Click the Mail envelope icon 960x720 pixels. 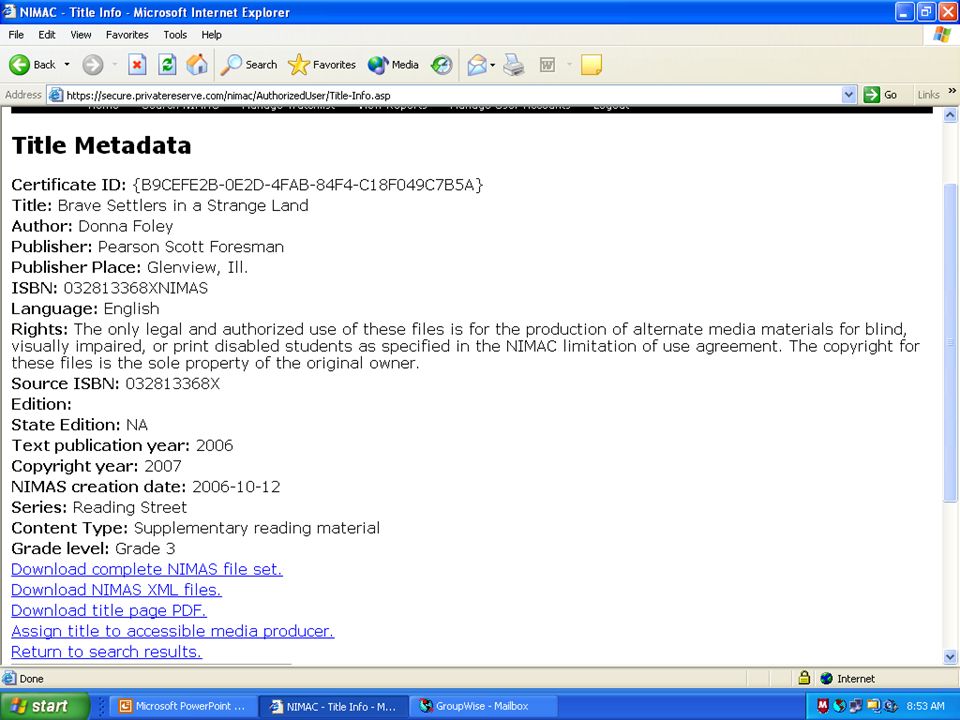pos(477,64)
